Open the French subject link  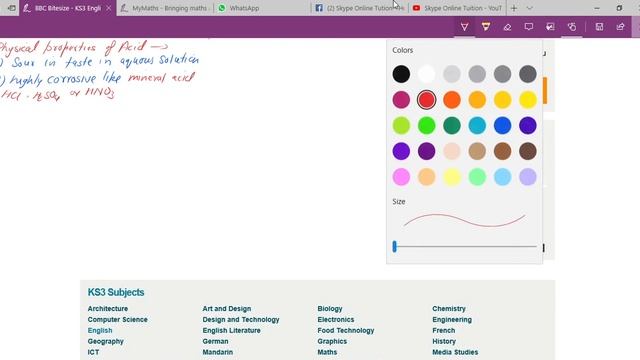tap(444, 331)
